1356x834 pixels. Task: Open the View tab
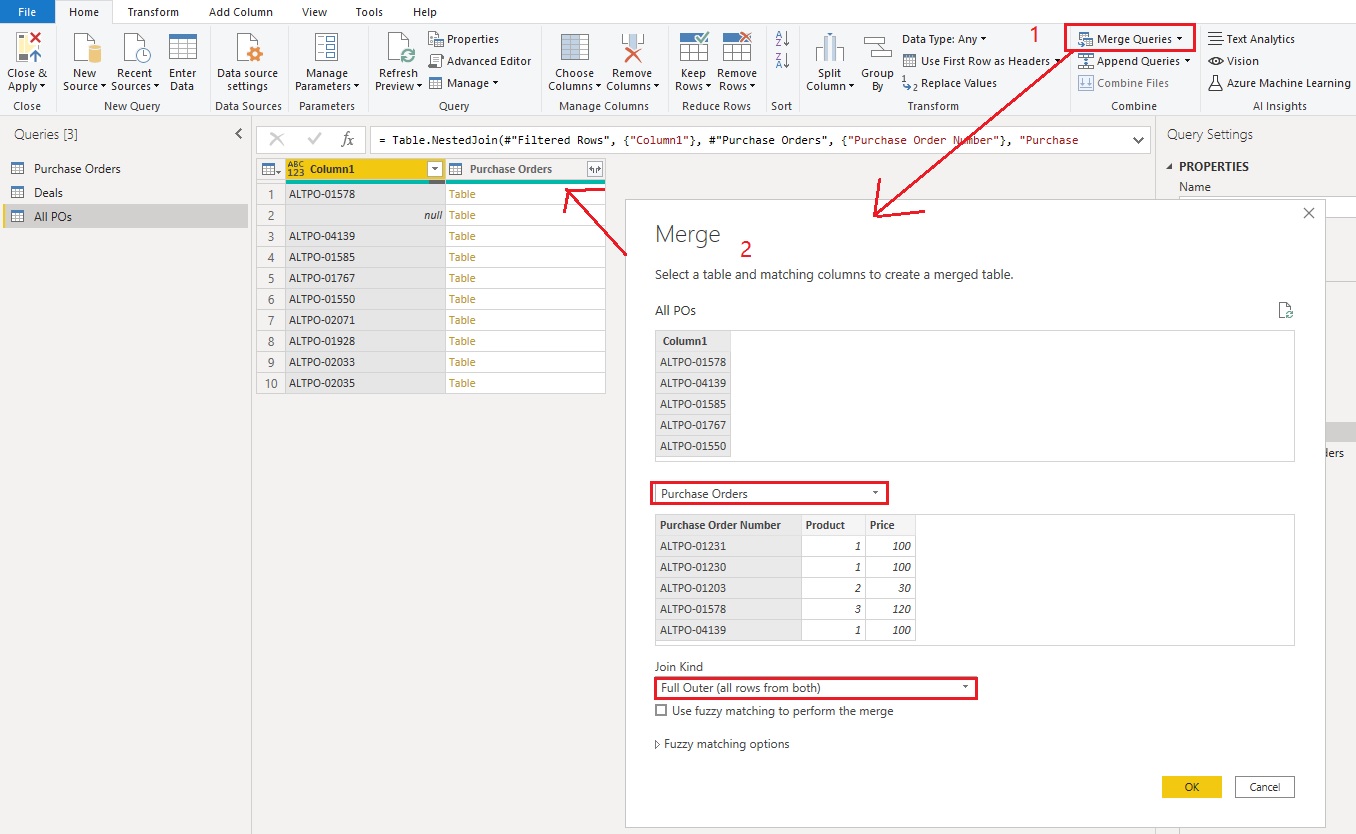314,12
